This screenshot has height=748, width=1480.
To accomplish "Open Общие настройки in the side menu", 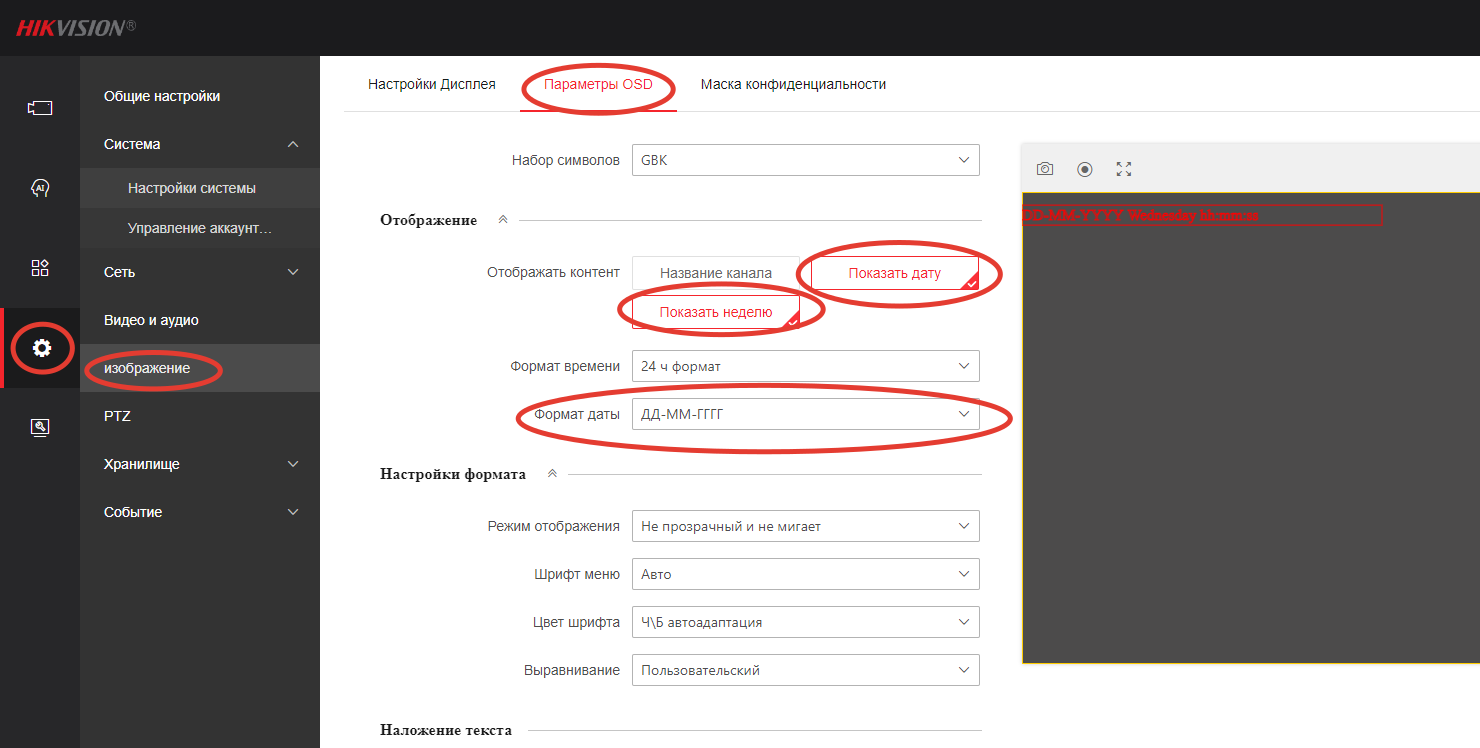I will click(x=200, y=96).
